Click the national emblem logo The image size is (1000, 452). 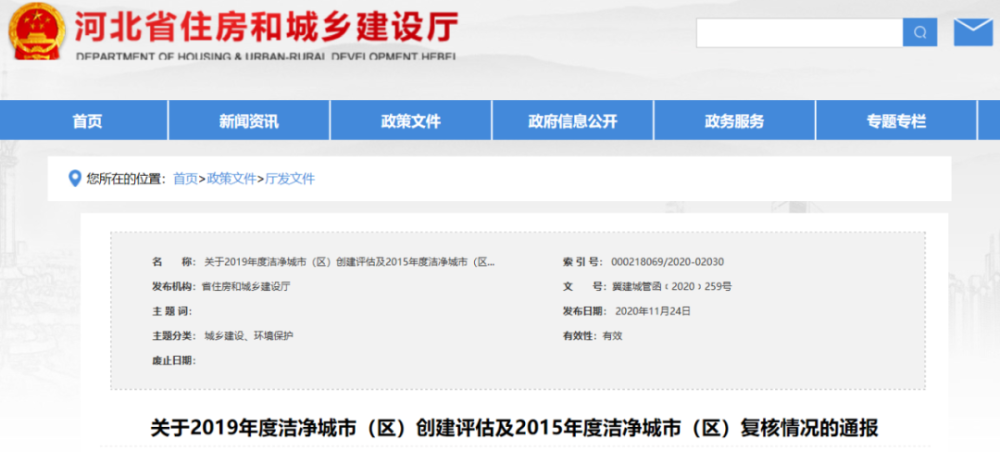[37, 31]
